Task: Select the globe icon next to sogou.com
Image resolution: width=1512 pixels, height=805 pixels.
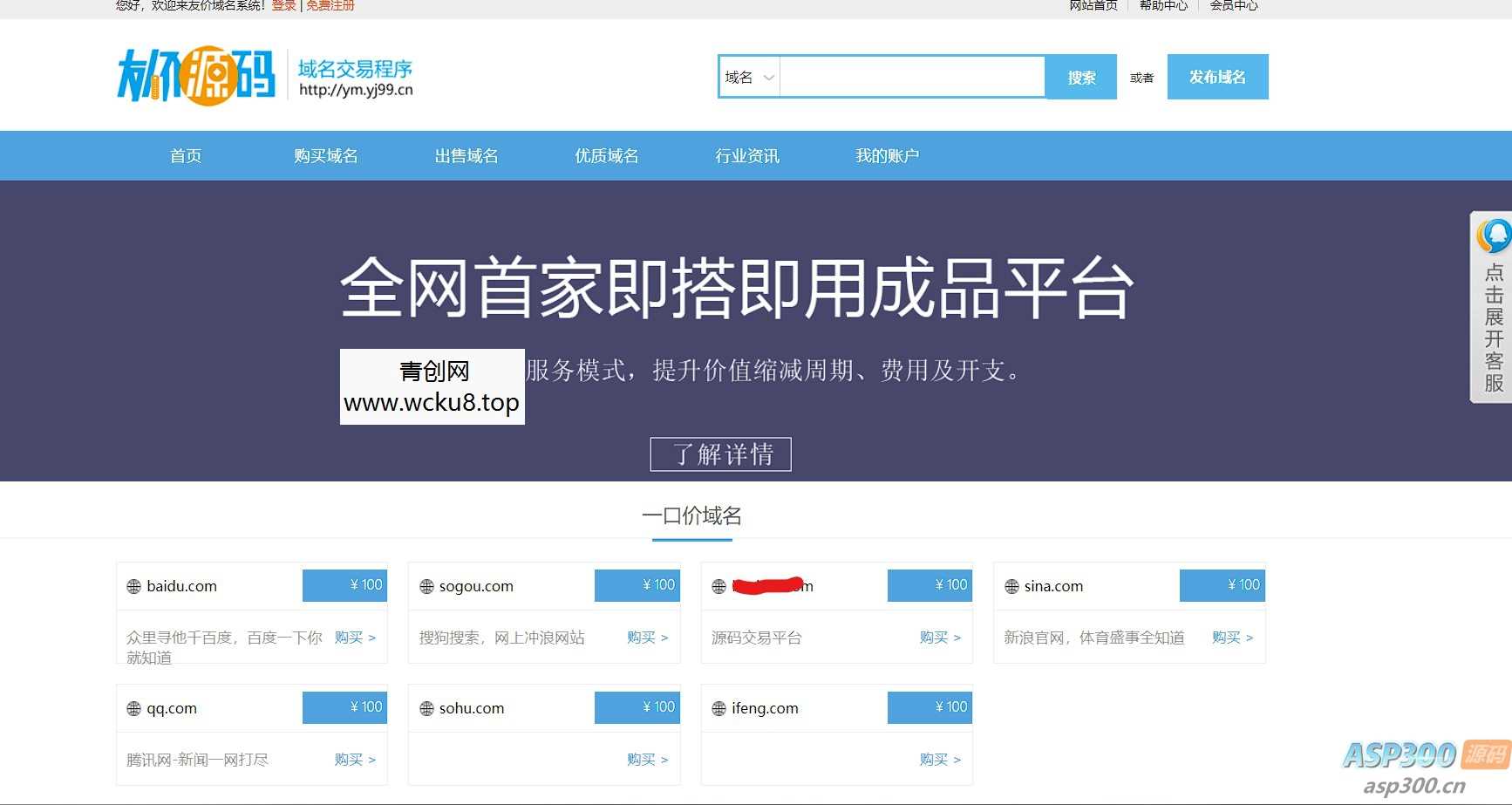Action: (426, 585)
